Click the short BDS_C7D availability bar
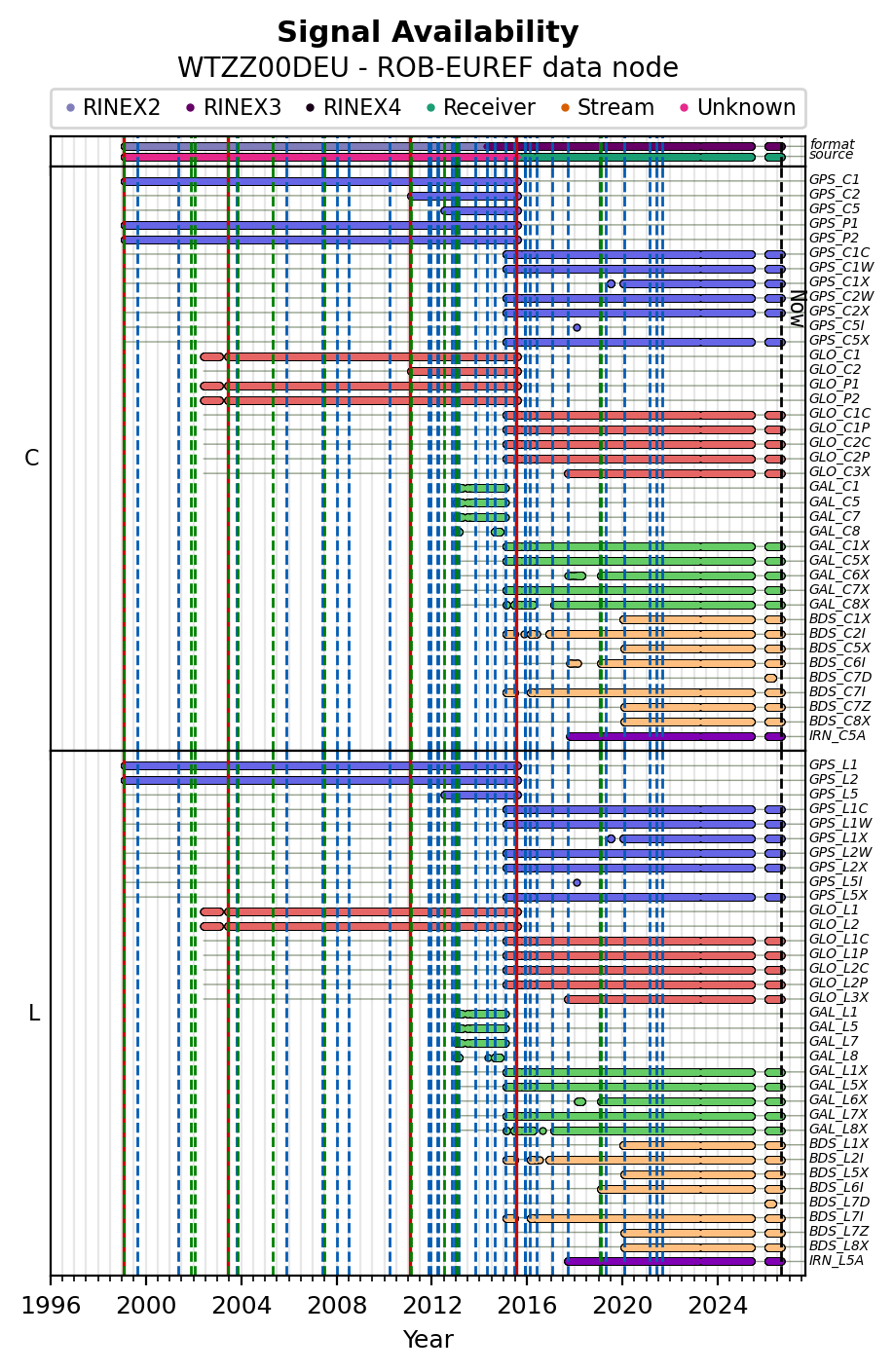This screenshot has width=894, height=1372. click(x=771, y=678)
